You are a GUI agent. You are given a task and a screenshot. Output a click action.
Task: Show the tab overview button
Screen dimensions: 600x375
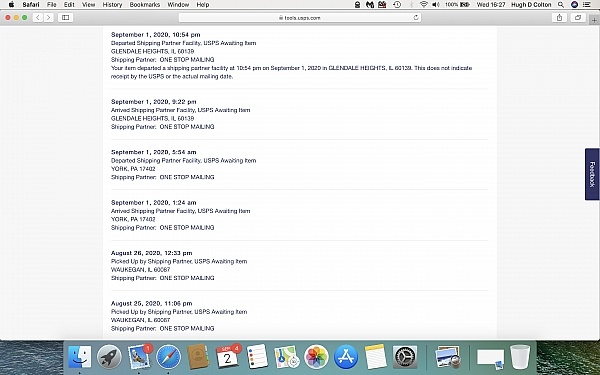(x=578, y=18)
